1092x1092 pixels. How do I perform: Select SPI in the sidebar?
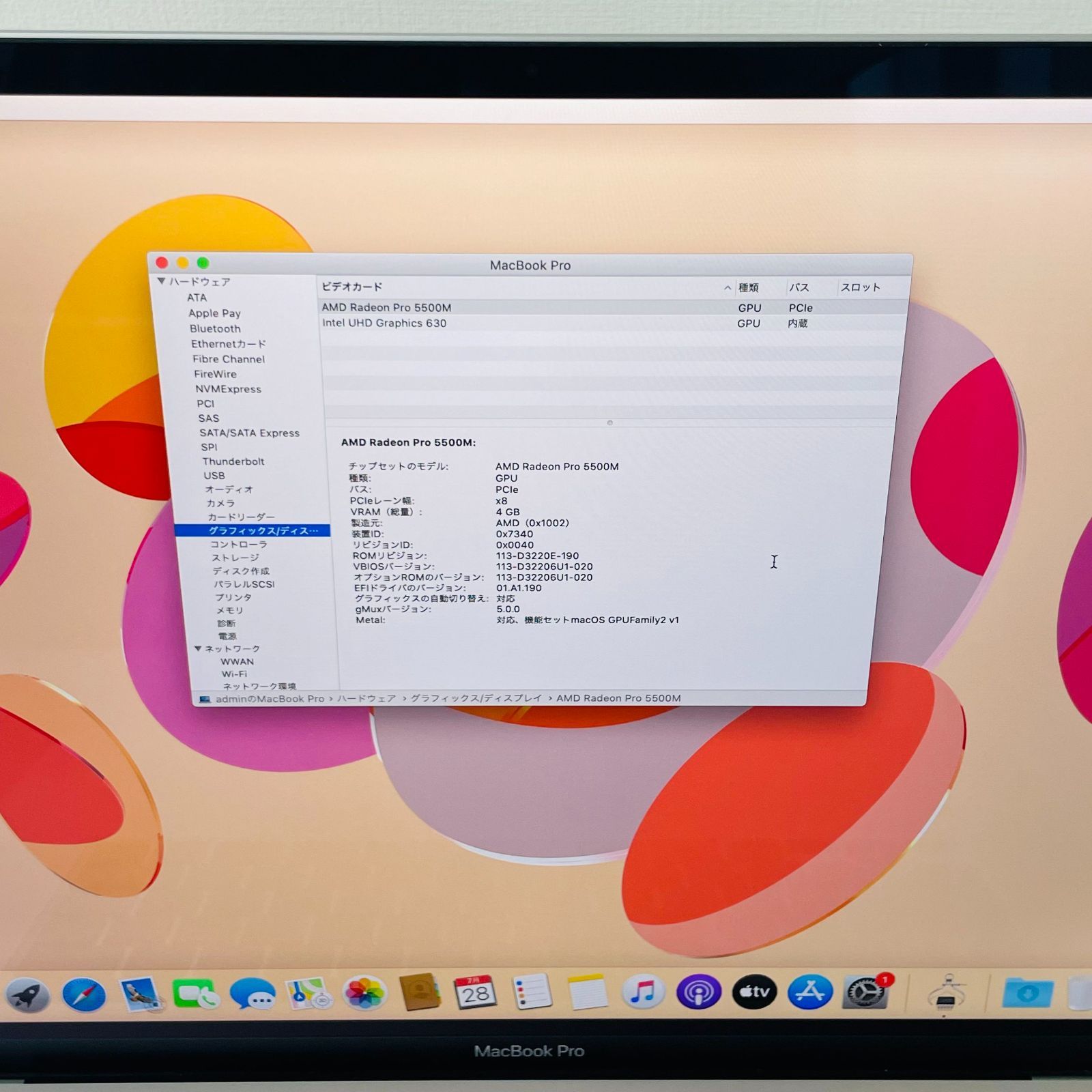coord(209,447)
